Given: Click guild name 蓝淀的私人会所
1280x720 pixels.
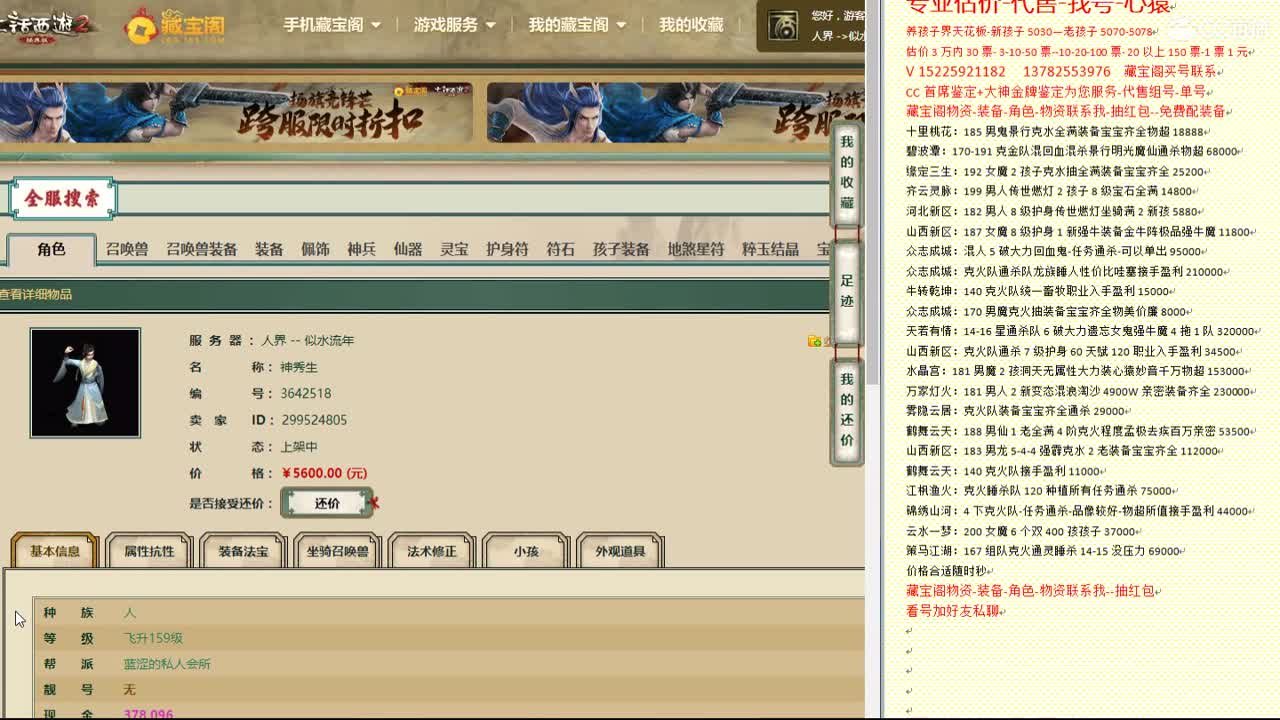Looking at the screenshot, I should (167, 664).
